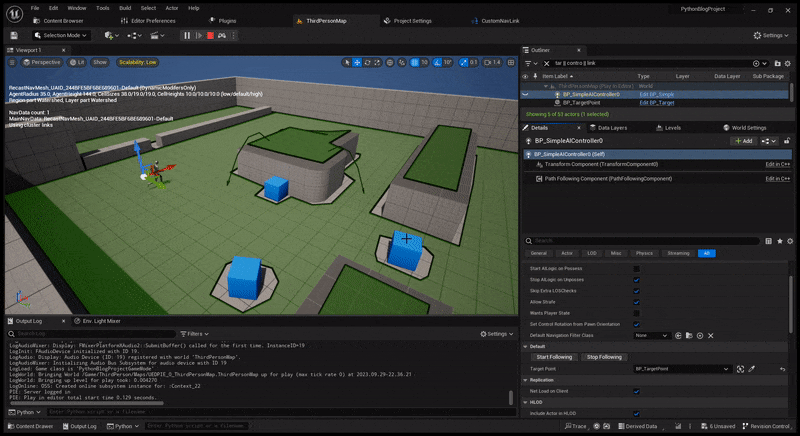Open the Outliner filter options dropdown
The image size is (800, 436).
[x=531, y=63]
